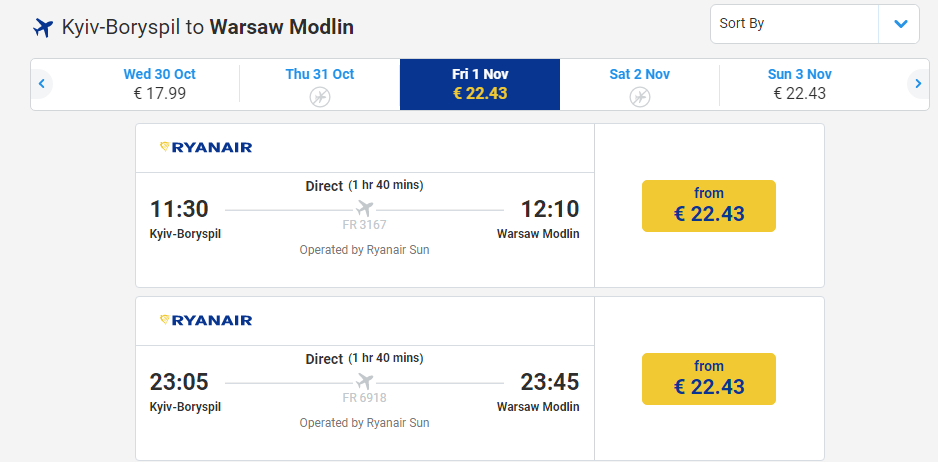The height and width of the screenshot is (462, 938).
Task: Click the plane icon above FR 6918
Action: [x=364, y=382]
